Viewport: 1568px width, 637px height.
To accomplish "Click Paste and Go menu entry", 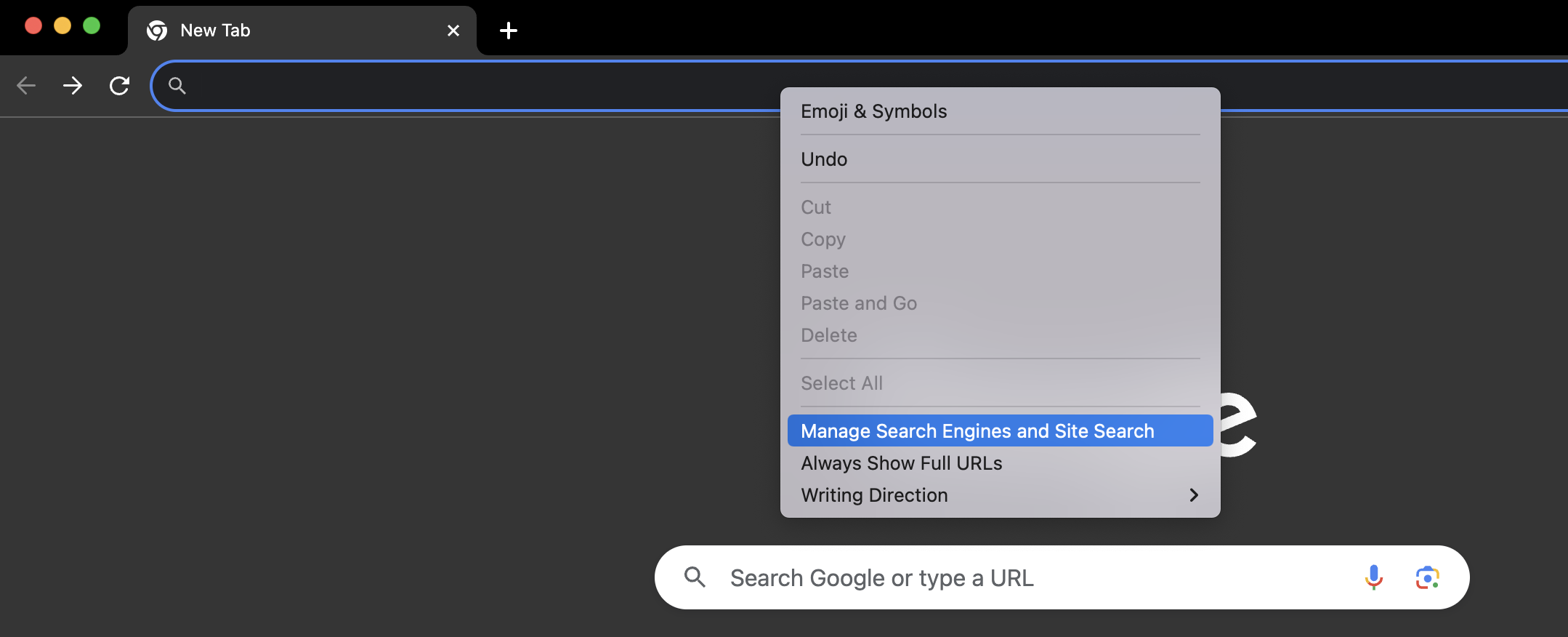I will pos(858,303).
